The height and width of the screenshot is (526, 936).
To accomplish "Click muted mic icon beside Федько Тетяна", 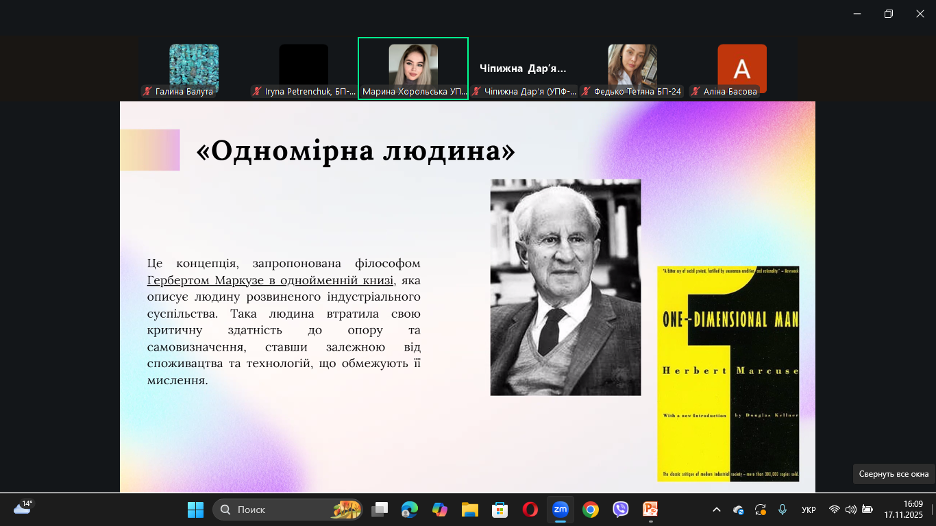I will coord(586,91).
